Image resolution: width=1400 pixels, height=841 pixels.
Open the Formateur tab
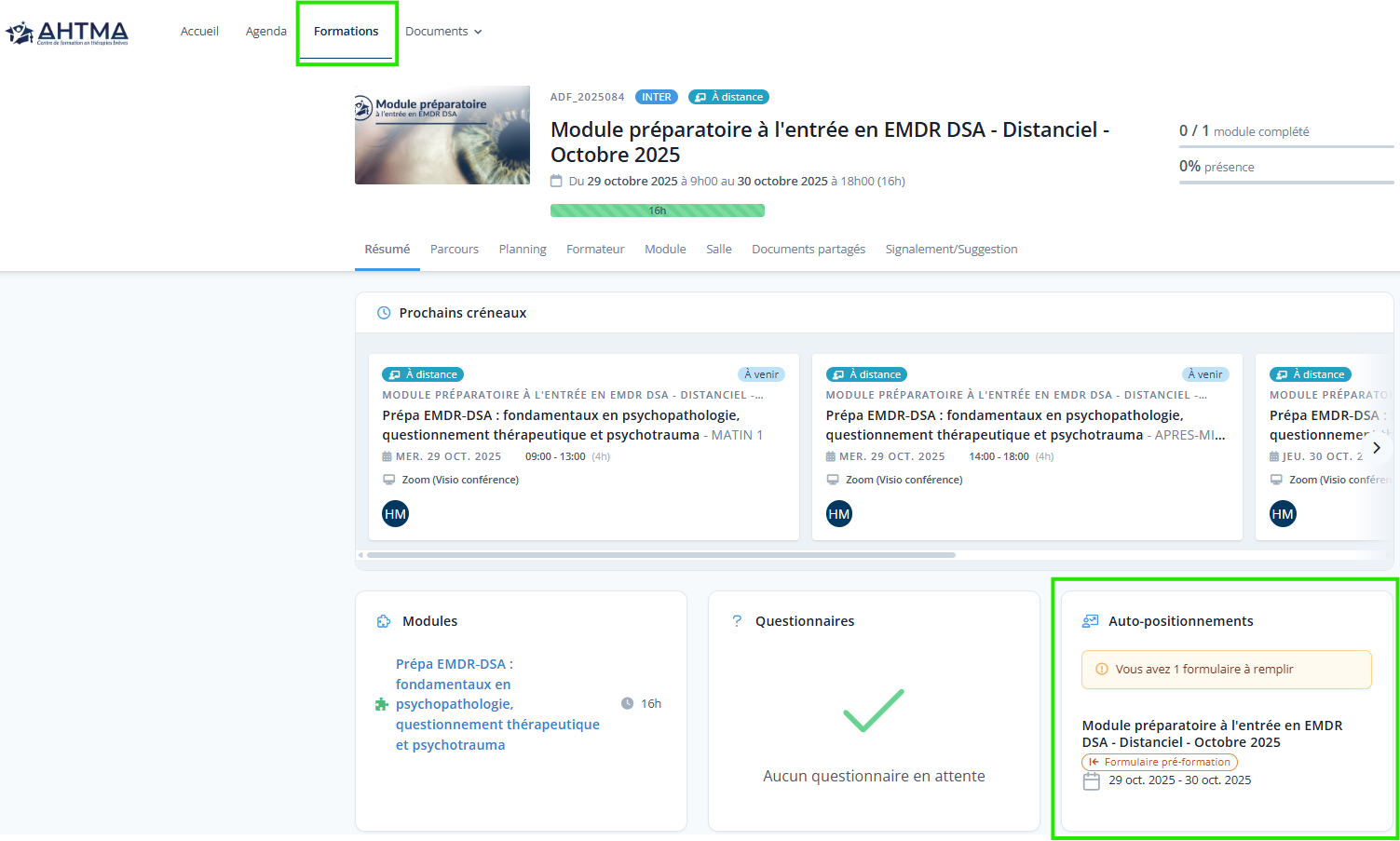pyautogui.click(x=595, y=250)
